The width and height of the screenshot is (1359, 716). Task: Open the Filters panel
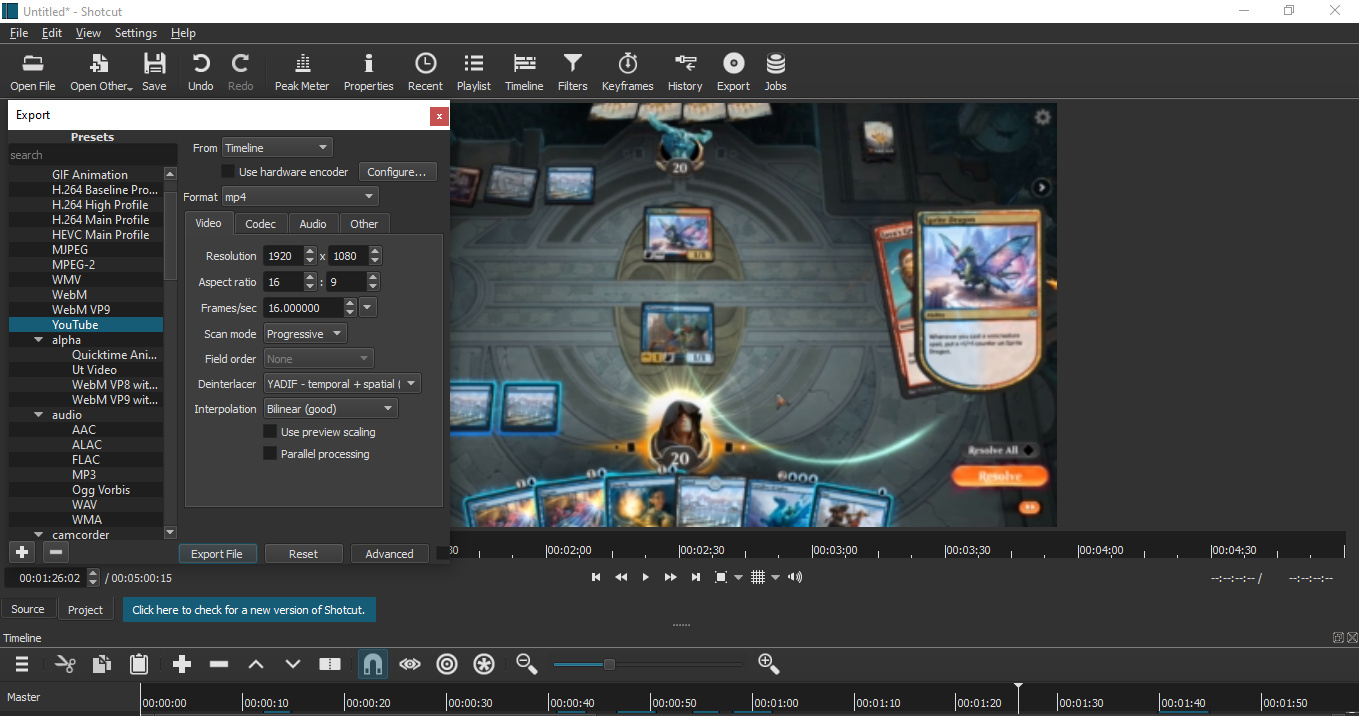573,72
